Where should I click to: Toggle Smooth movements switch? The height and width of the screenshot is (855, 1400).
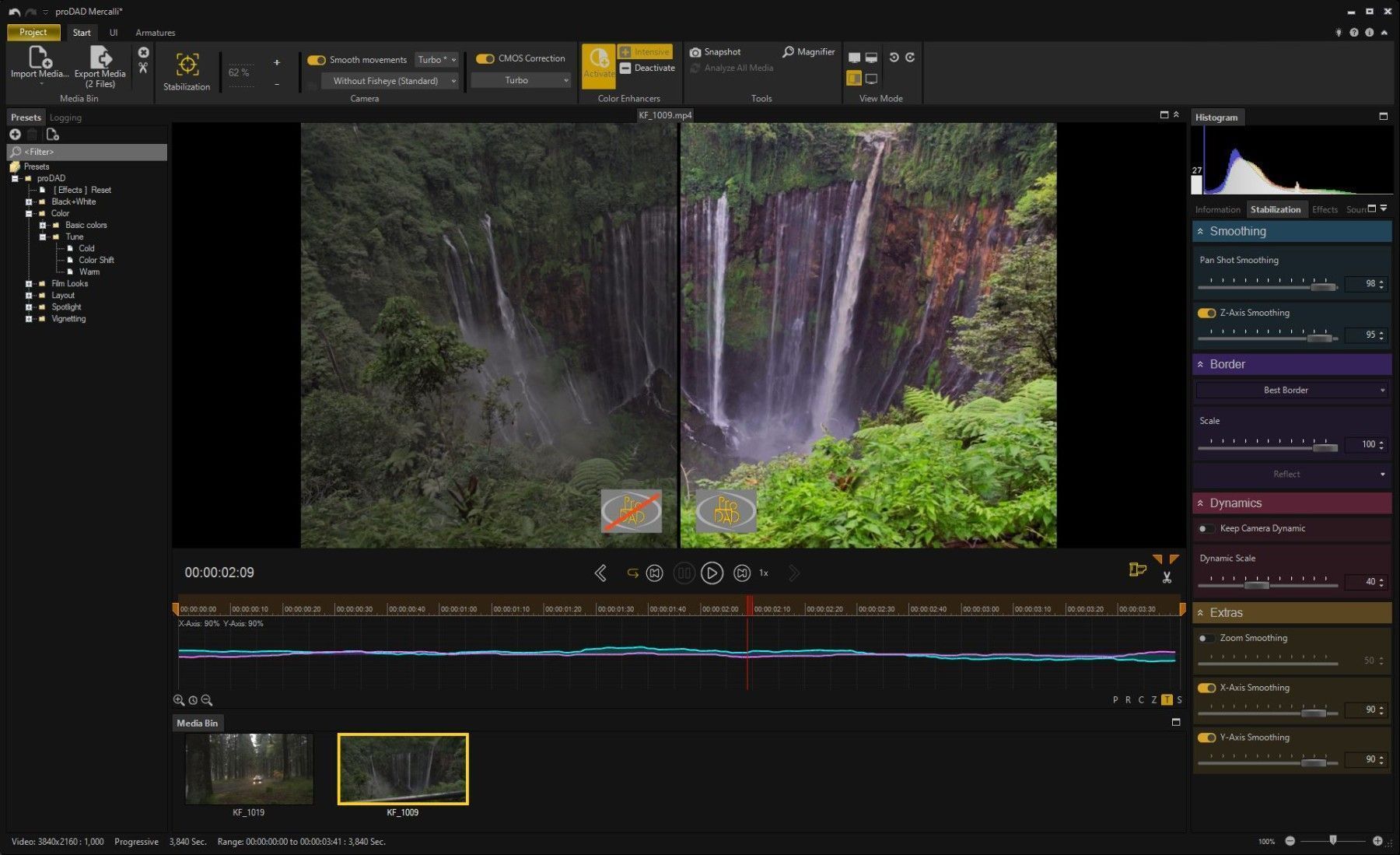pos(317,60)
